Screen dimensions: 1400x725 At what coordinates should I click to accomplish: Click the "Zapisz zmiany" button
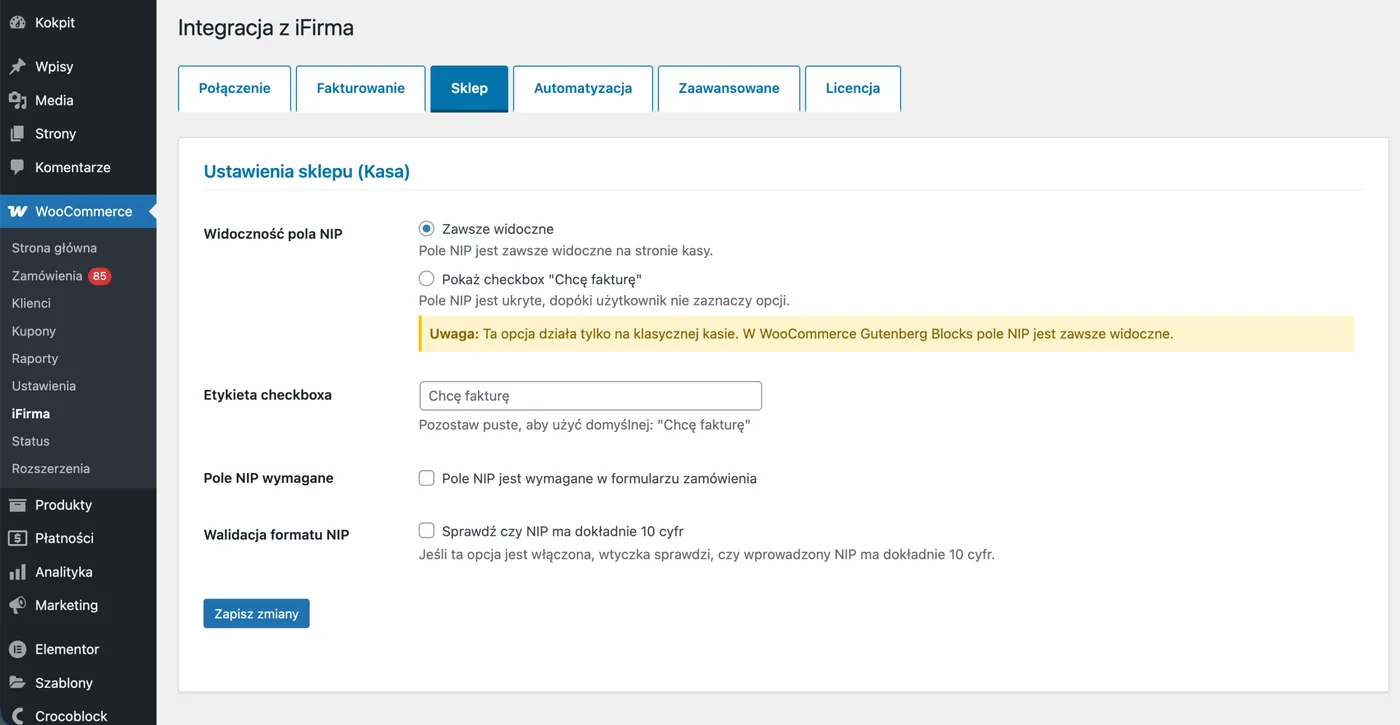coord(256,613)
